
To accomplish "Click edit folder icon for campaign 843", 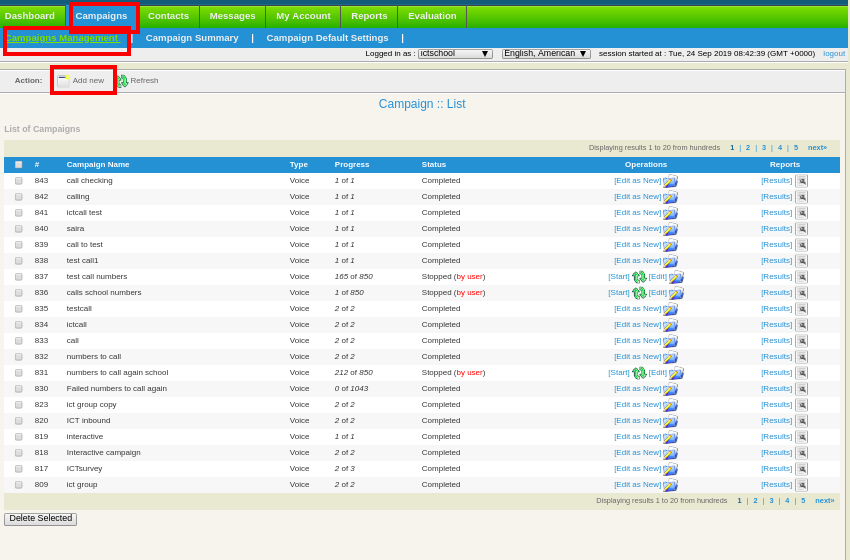I will [670, 181].
